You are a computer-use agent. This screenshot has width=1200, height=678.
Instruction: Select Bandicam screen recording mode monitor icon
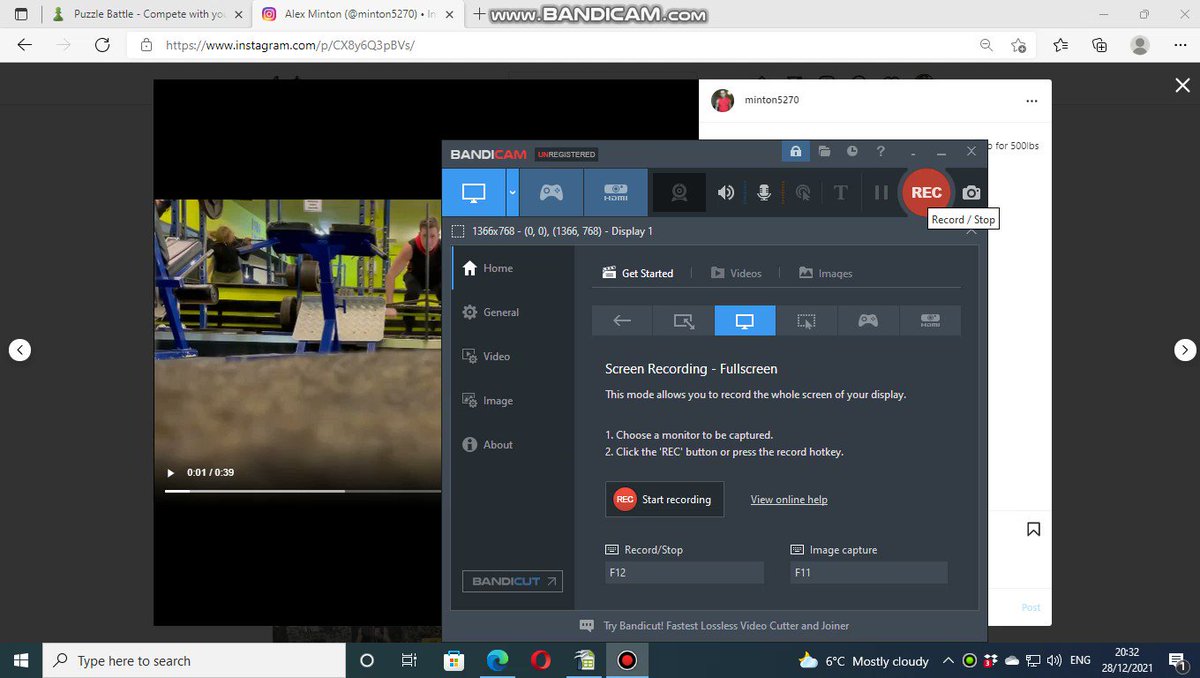[474, 192]
